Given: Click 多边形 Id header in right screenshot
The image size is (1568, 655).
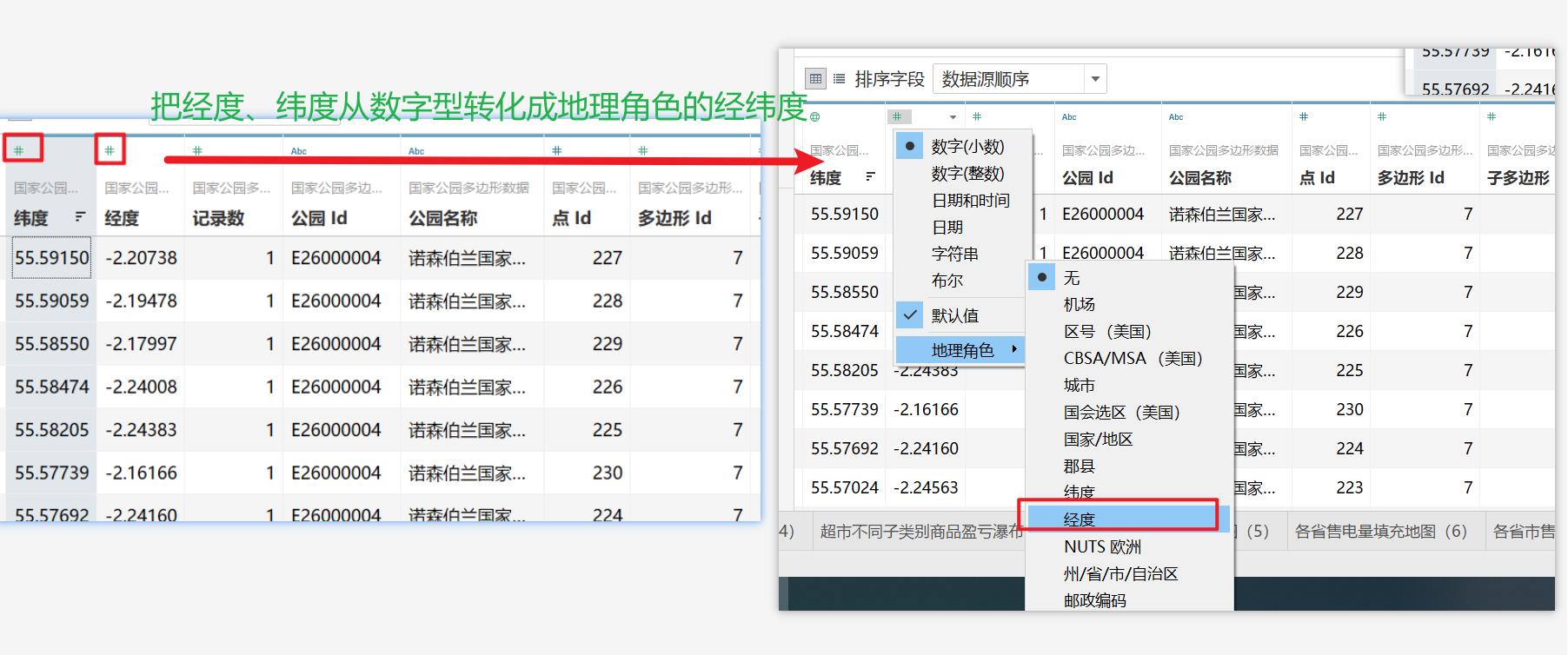Looking at the screenshot, I should (x=1411, y=178).
